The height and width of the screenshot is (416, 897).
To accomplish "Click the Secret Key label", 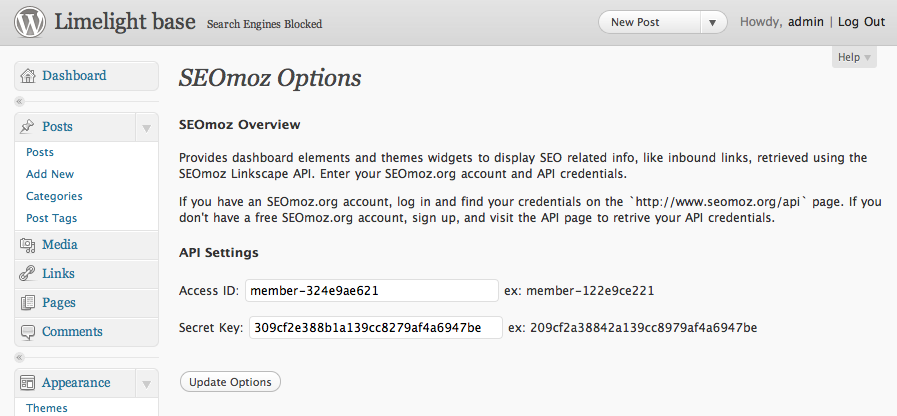I will (211, 328).
